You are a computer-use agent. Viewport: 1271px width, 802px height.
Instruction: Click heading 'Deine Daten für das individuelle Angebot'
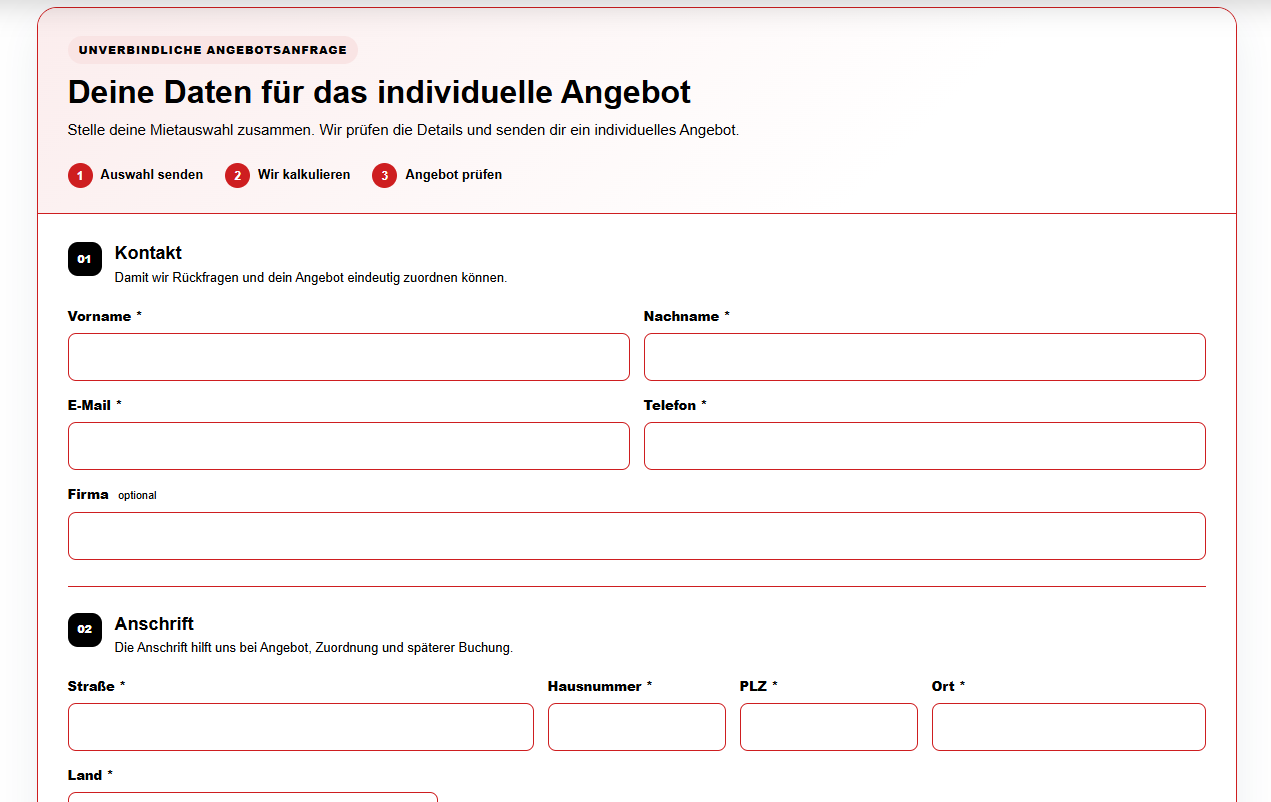click(379, 92)
